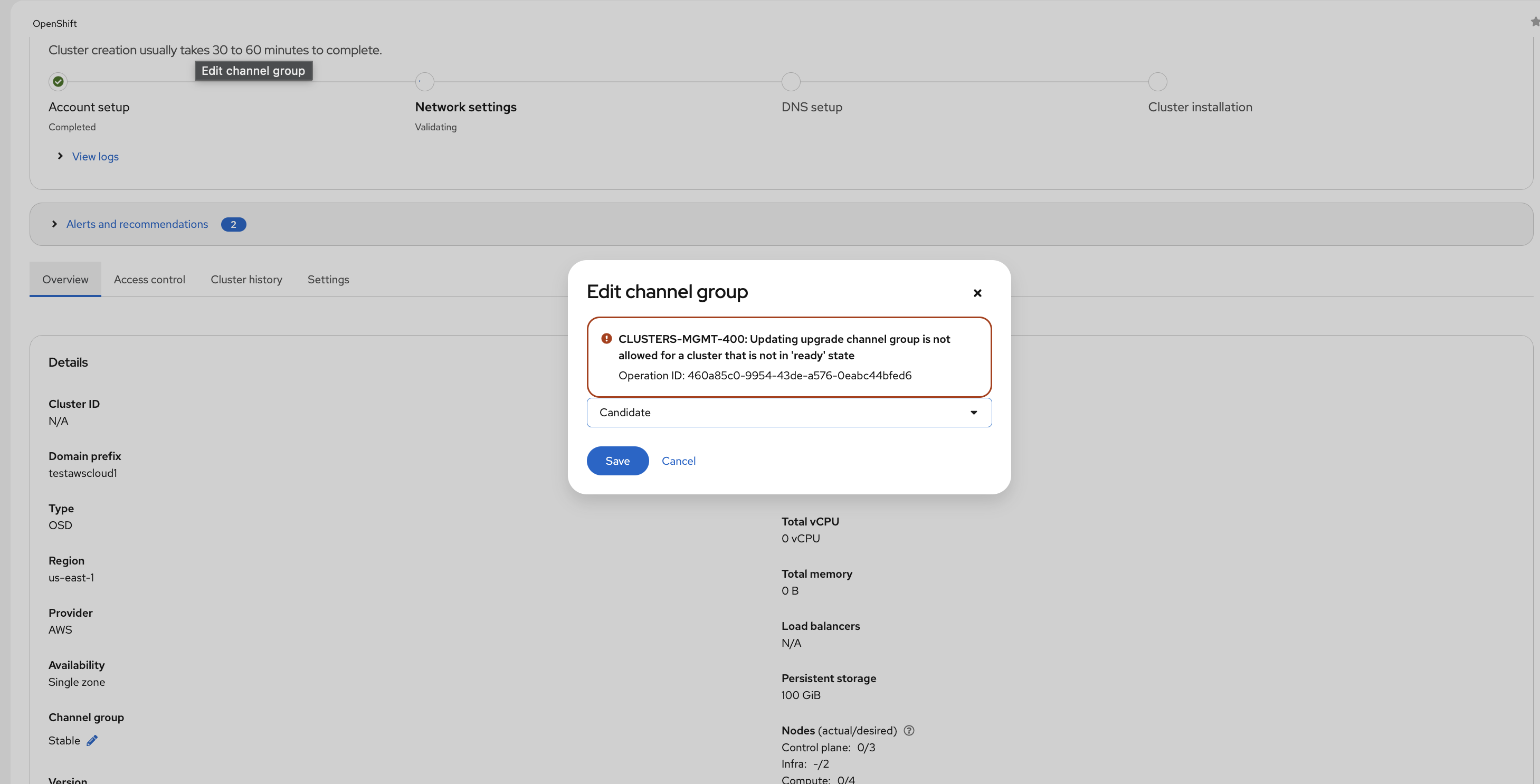Click the red error icon in alert
This screenshot has height=784, width=1540.
point(606,339)
